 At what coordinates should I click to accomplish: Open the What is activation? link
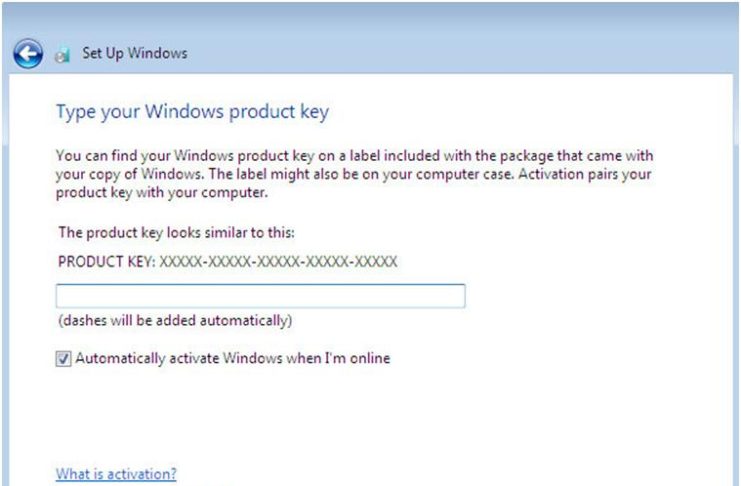[116, 474]
